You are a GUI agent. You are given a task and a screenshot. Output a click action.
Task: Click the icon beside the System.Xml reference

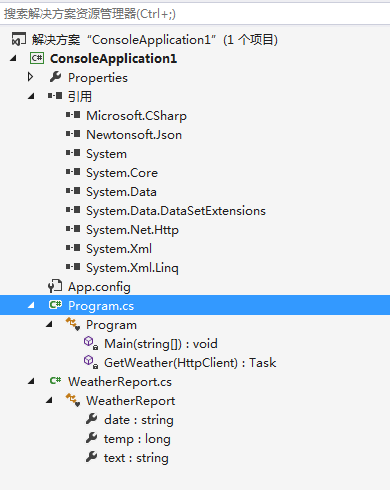[73, 248]
